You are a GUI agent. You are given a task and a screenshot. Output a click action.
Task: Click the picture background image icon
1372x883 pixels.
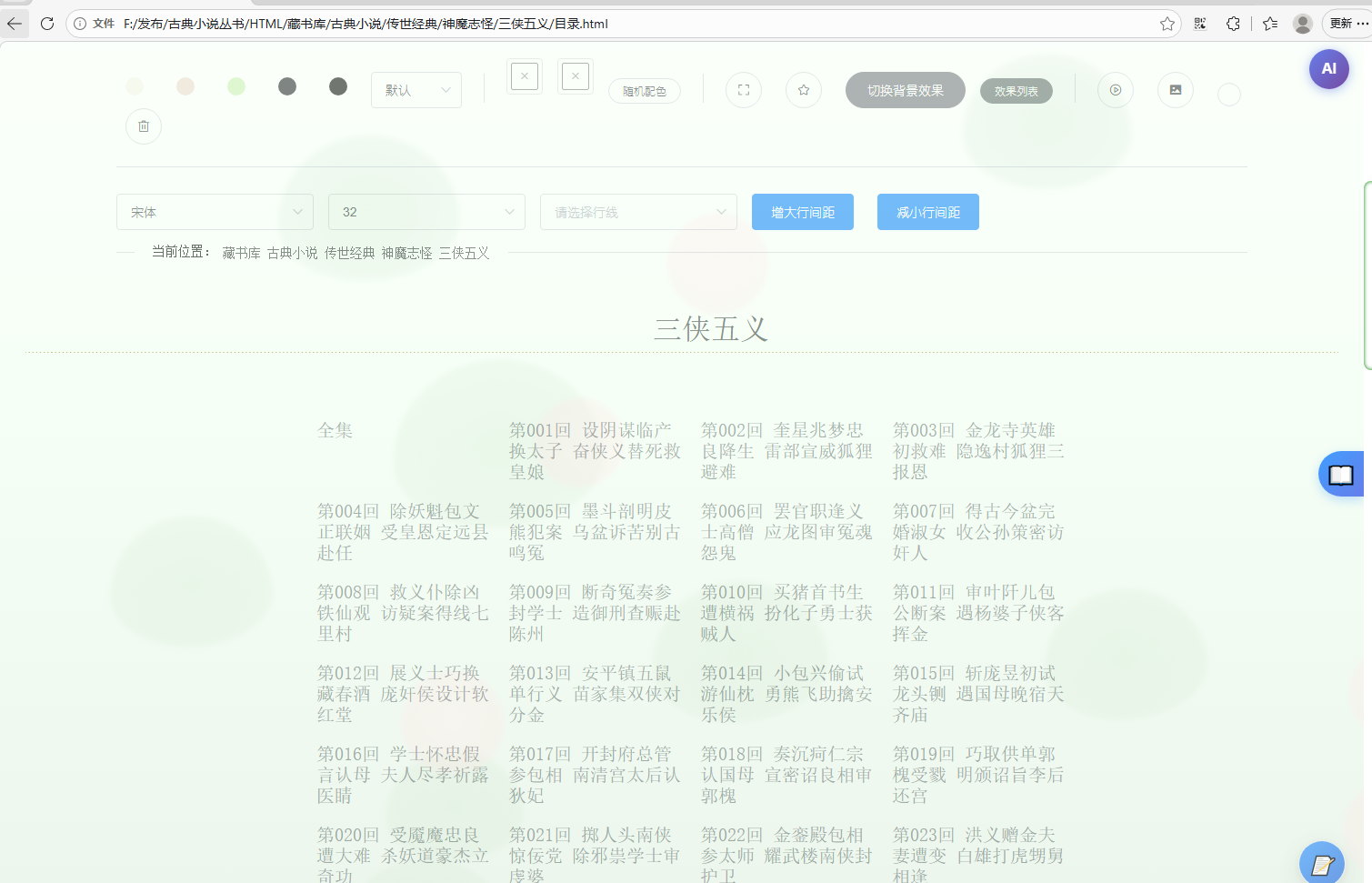pos(1176,90)
